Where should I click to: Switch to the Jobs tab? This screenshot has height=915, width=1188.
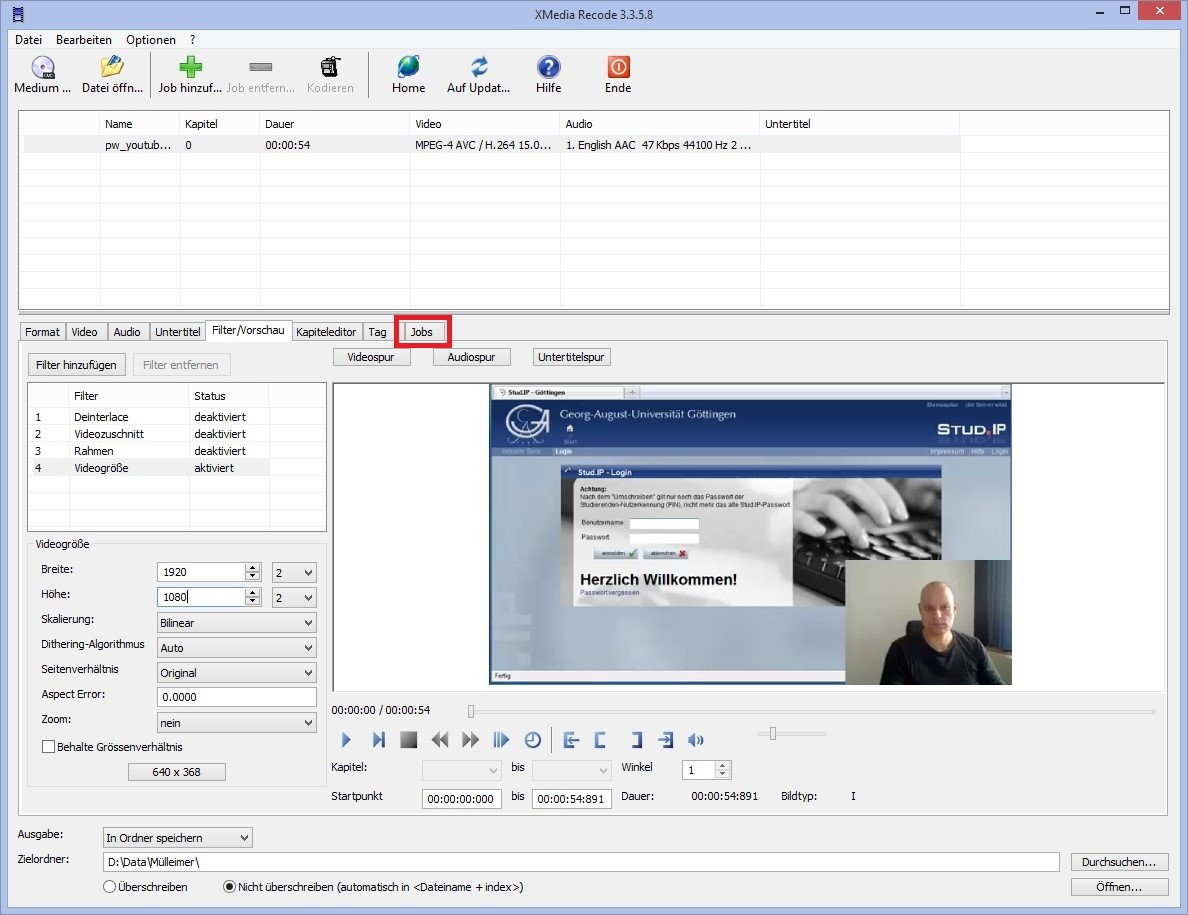[x=422, y=332]
